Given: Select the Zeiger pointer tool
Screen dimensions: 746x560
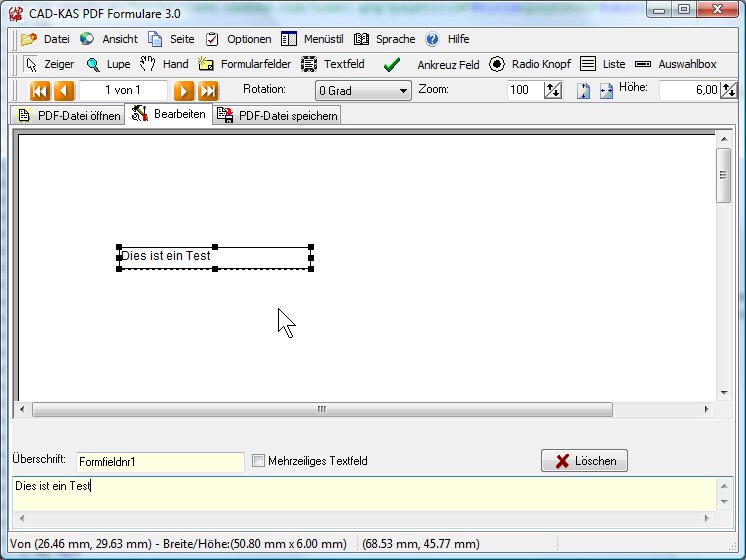Looking at the screenshot, I should [x=49, y=64].
